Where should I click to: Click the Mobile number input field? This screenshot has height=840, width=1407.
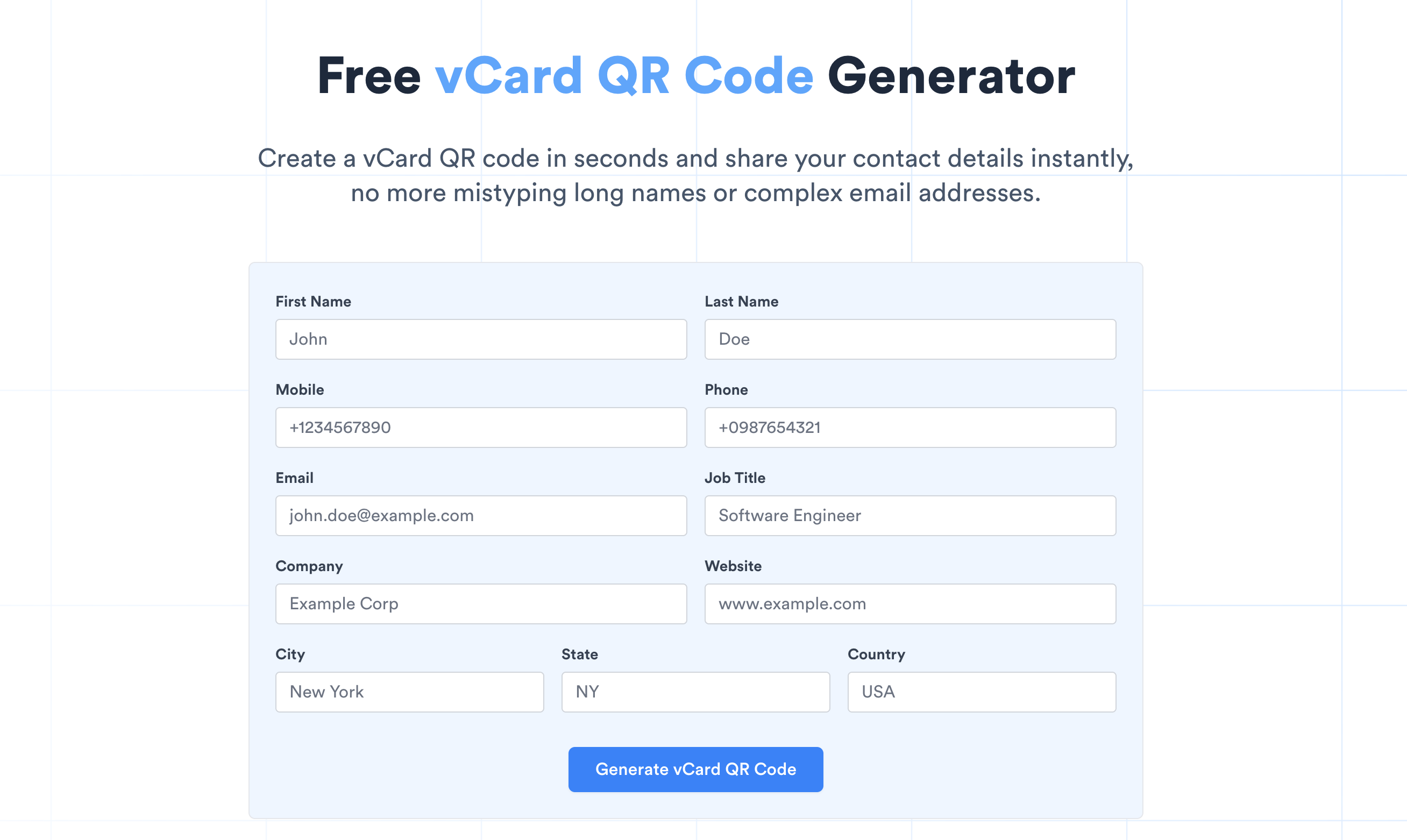point(481,427)
